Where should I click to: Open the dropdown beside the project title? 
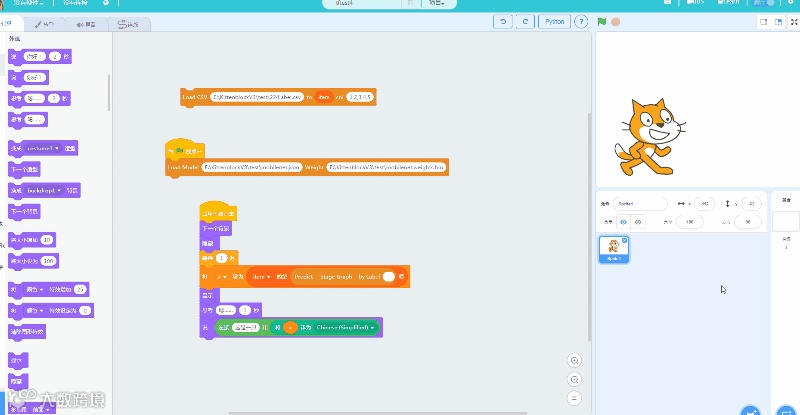437,3
